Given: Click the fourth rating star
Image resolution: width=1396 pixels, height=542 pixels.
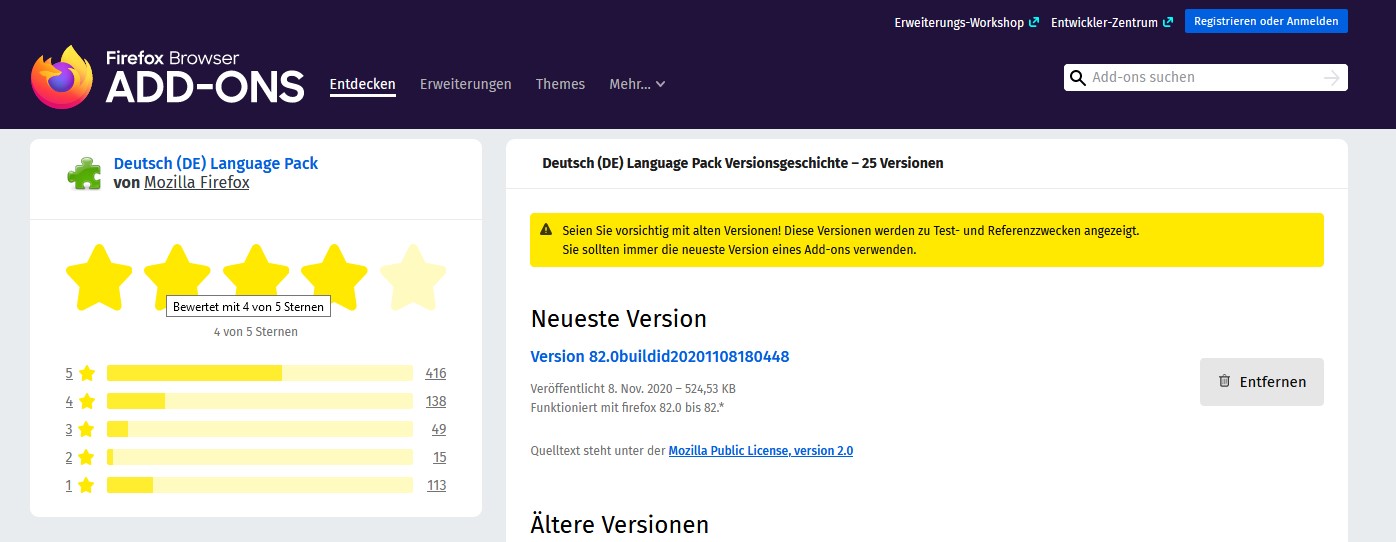Looking at the screenshot, I should click(x=334, y=276).
